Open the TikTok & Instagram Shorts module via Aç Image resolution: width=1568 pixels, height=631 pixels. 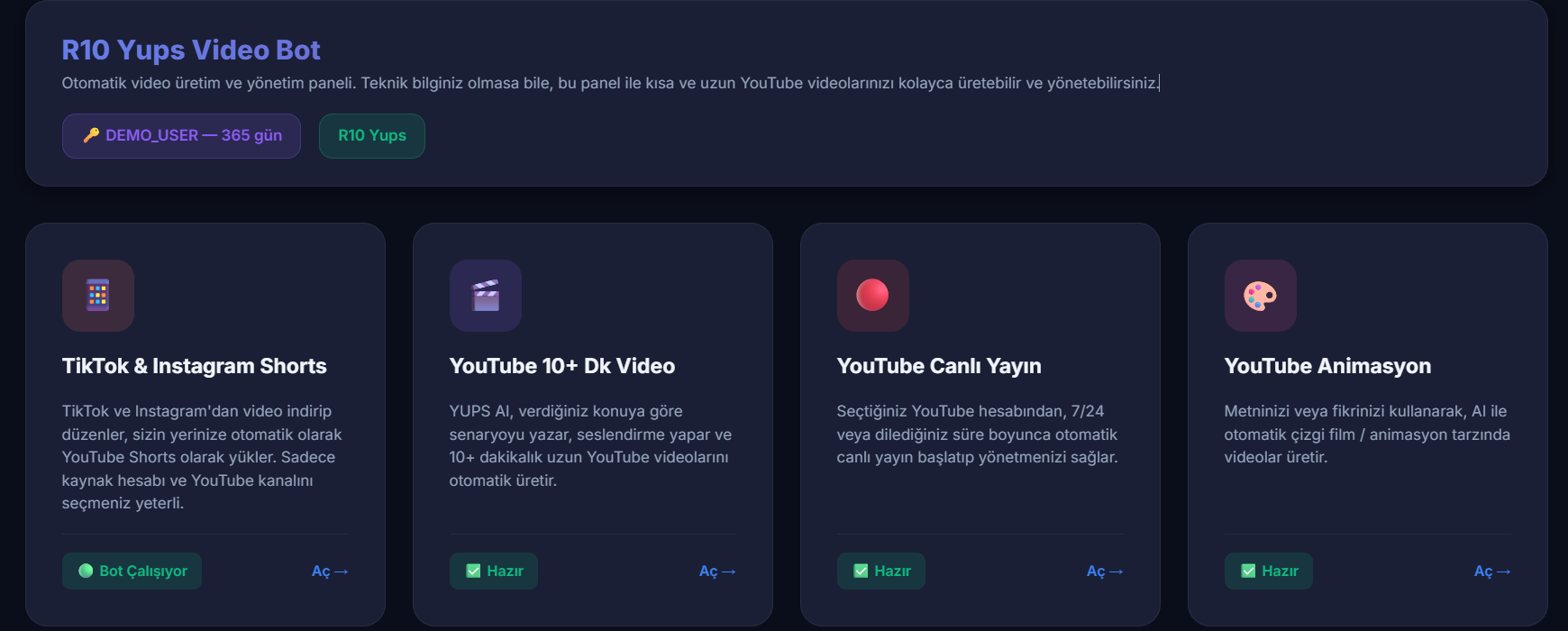330,572
